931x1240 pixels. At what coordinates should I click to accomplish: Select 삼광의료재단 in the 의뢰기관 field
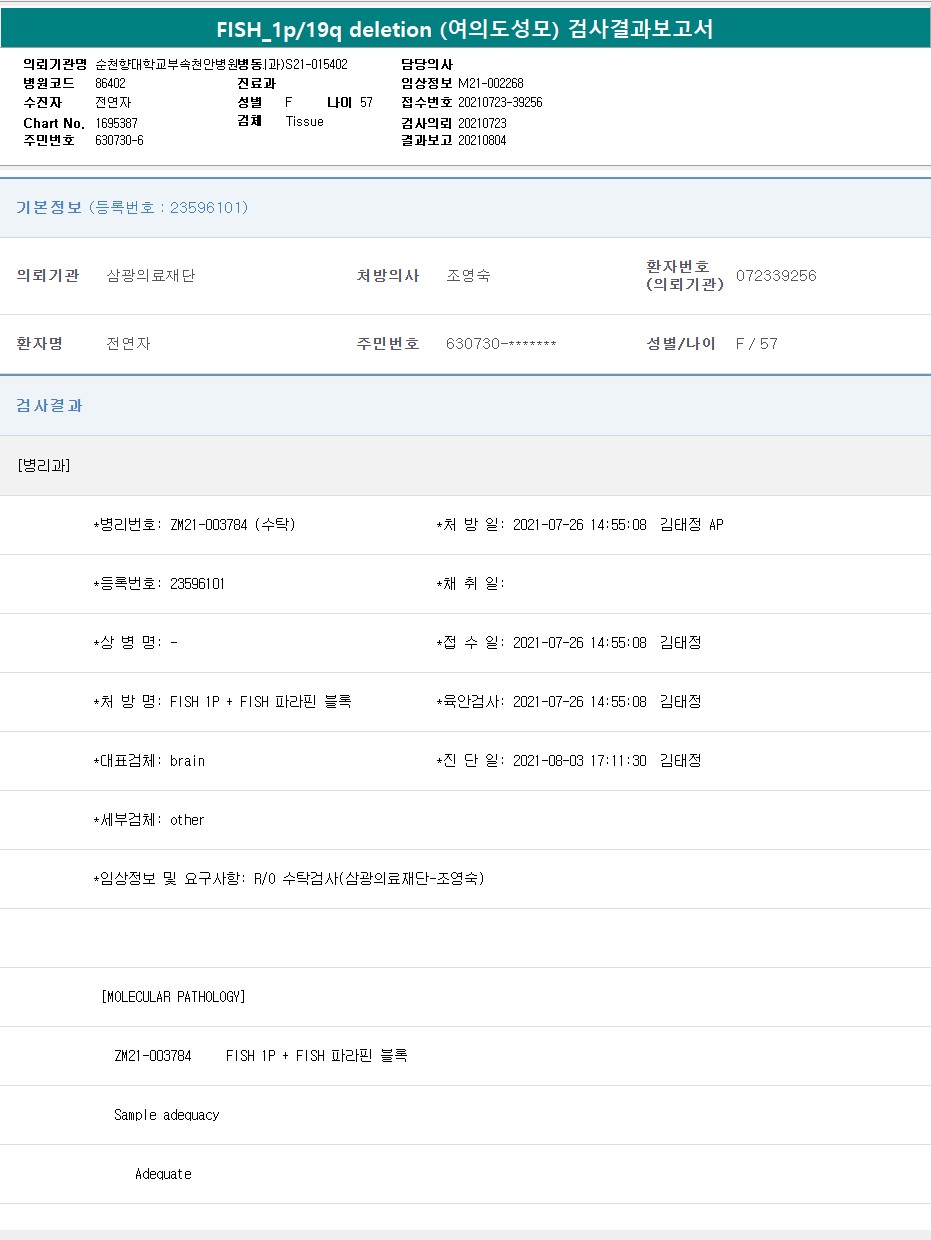151,276
